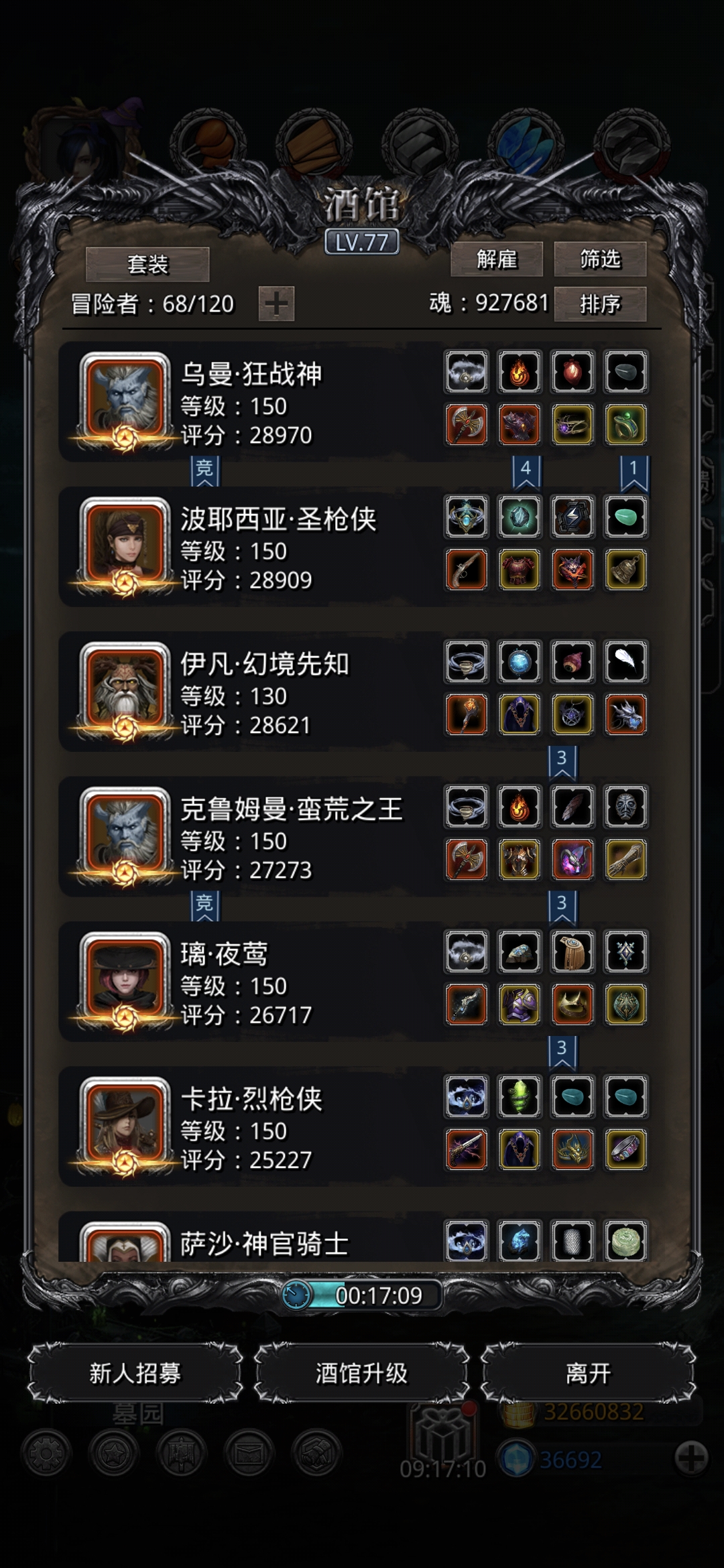Open 新人招募 recruitment

[135, 1373]
